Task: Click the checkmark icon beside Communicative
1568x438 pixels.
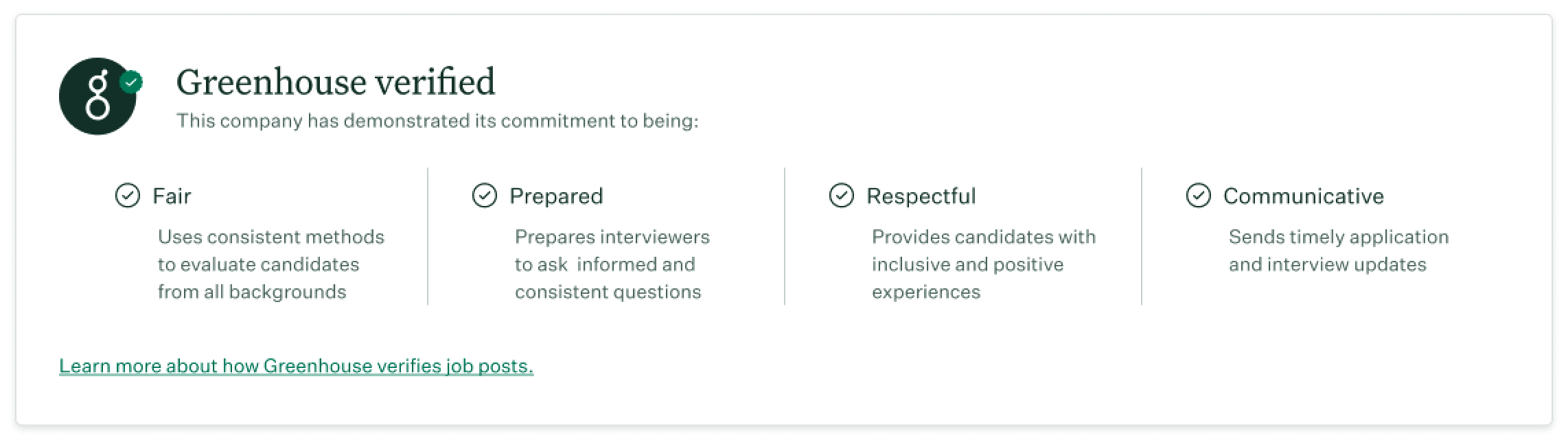Action: coord(1199,196)
